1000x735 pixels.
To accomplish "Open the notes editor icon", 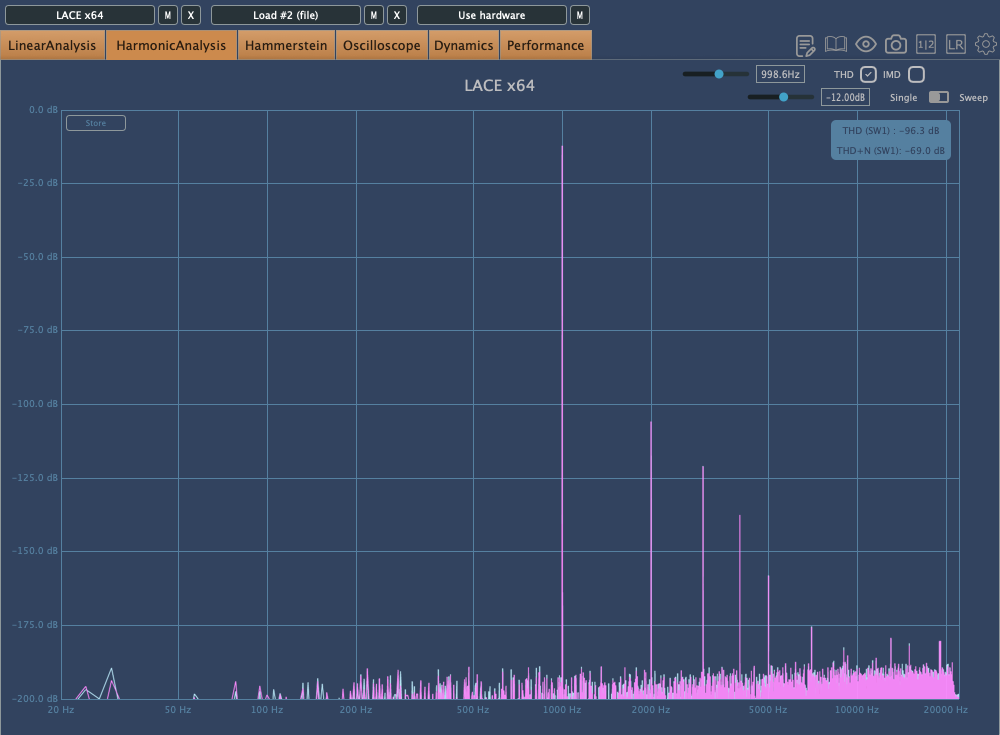I will (805, 45).
